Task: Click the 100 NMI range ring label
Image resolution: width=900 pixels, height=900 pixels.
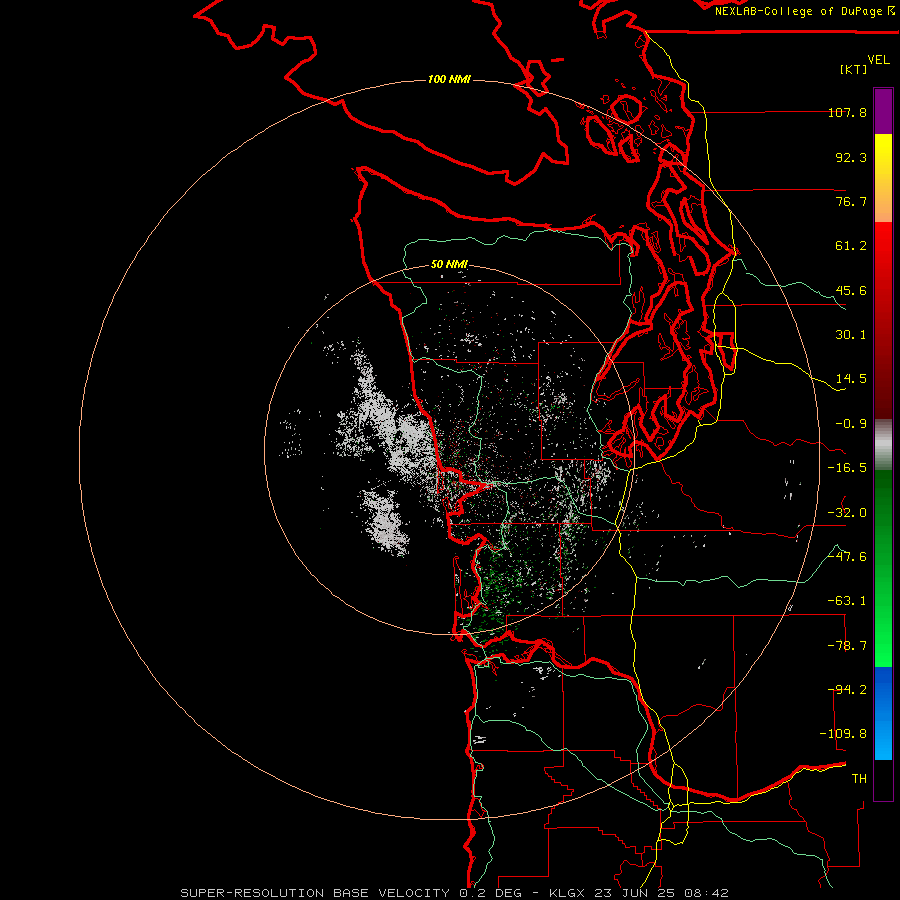Action: 449,79
